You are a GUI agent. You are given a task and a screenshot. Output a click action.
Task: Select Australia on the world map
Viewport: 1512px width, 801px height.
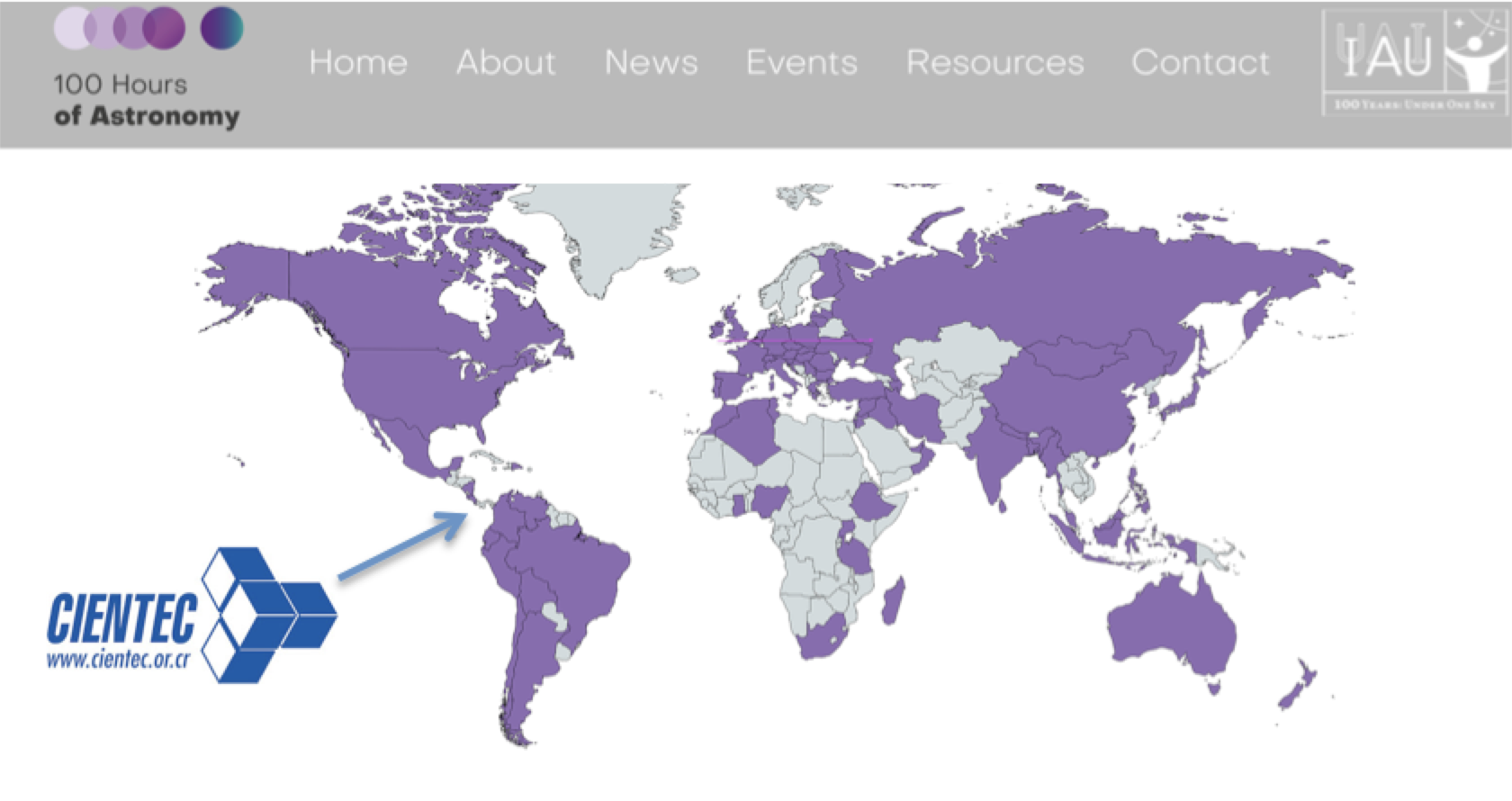pos(1170,630)
